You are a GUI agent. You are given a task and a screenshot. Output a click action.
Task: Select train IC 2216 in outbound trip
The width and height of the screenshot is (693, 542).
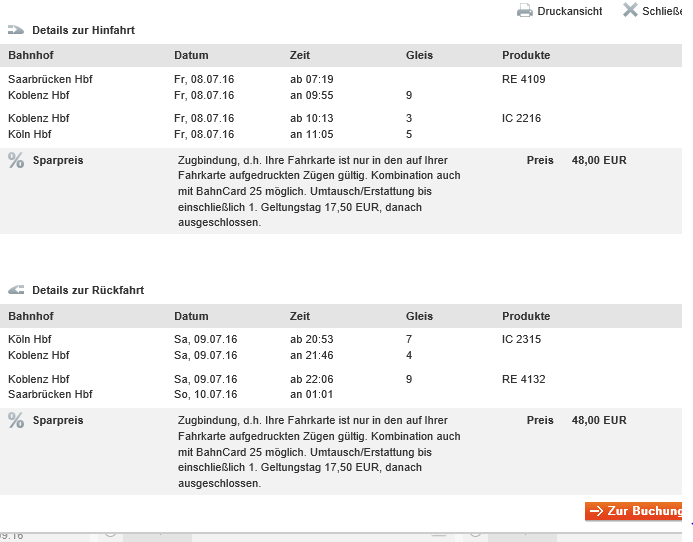(521, 118)
